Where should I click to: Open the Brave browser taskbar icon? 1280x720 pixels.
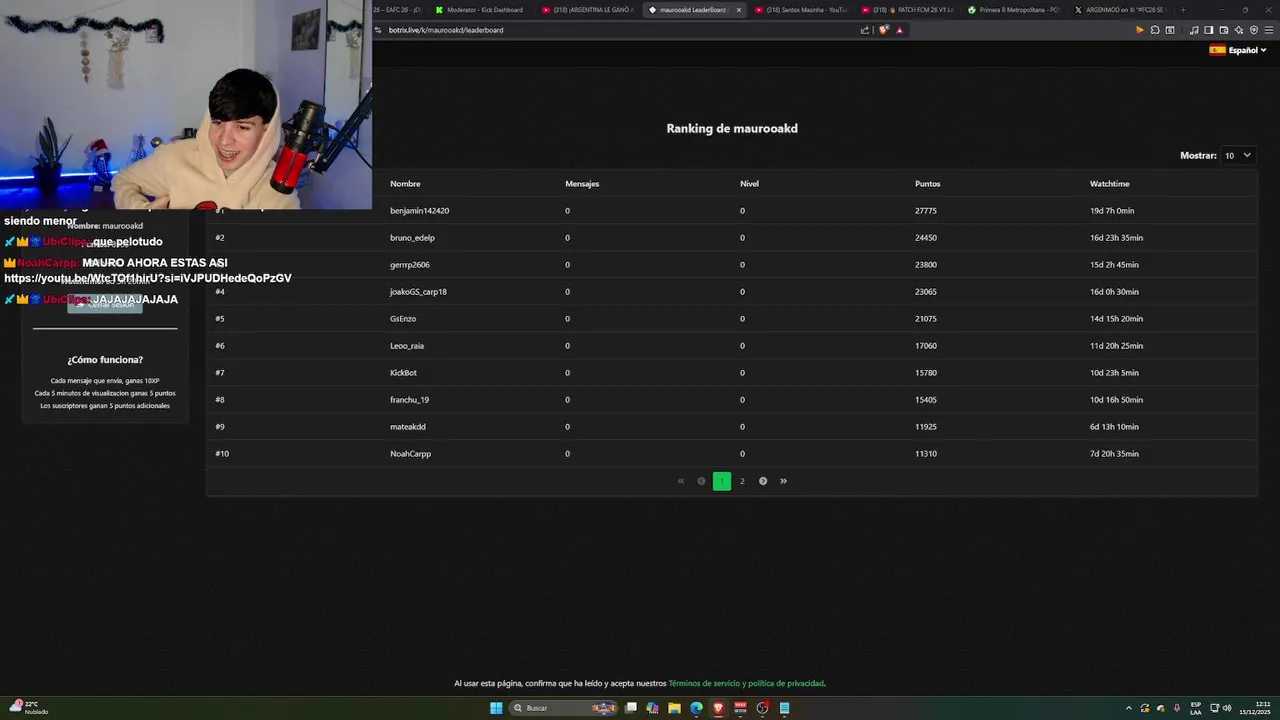(719, 708)
